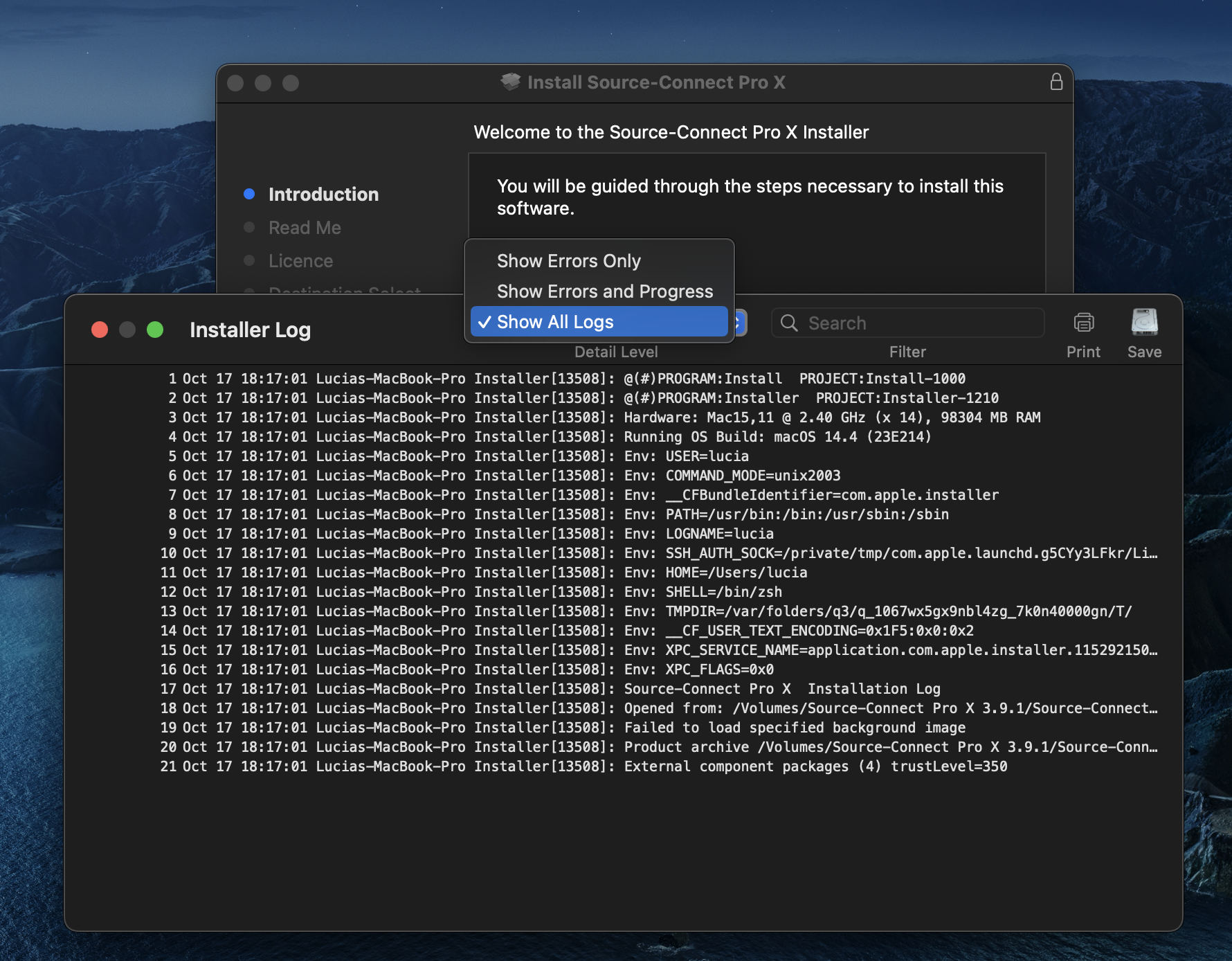This screenshot has width=1232, height=961.
Task: Select the Hardware Mac15,11 log line
Action: 831,417
